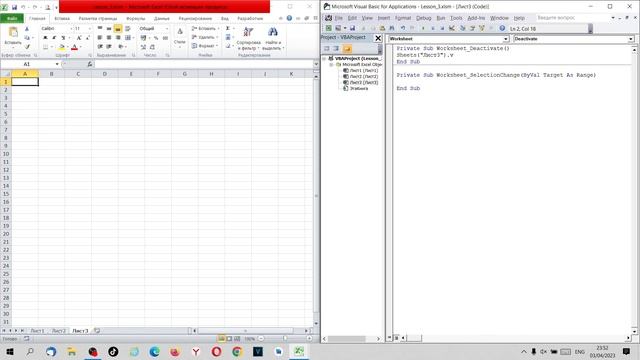Center cell text horizontally
Viewport: 640px width, 360px height.
(109, 38)
